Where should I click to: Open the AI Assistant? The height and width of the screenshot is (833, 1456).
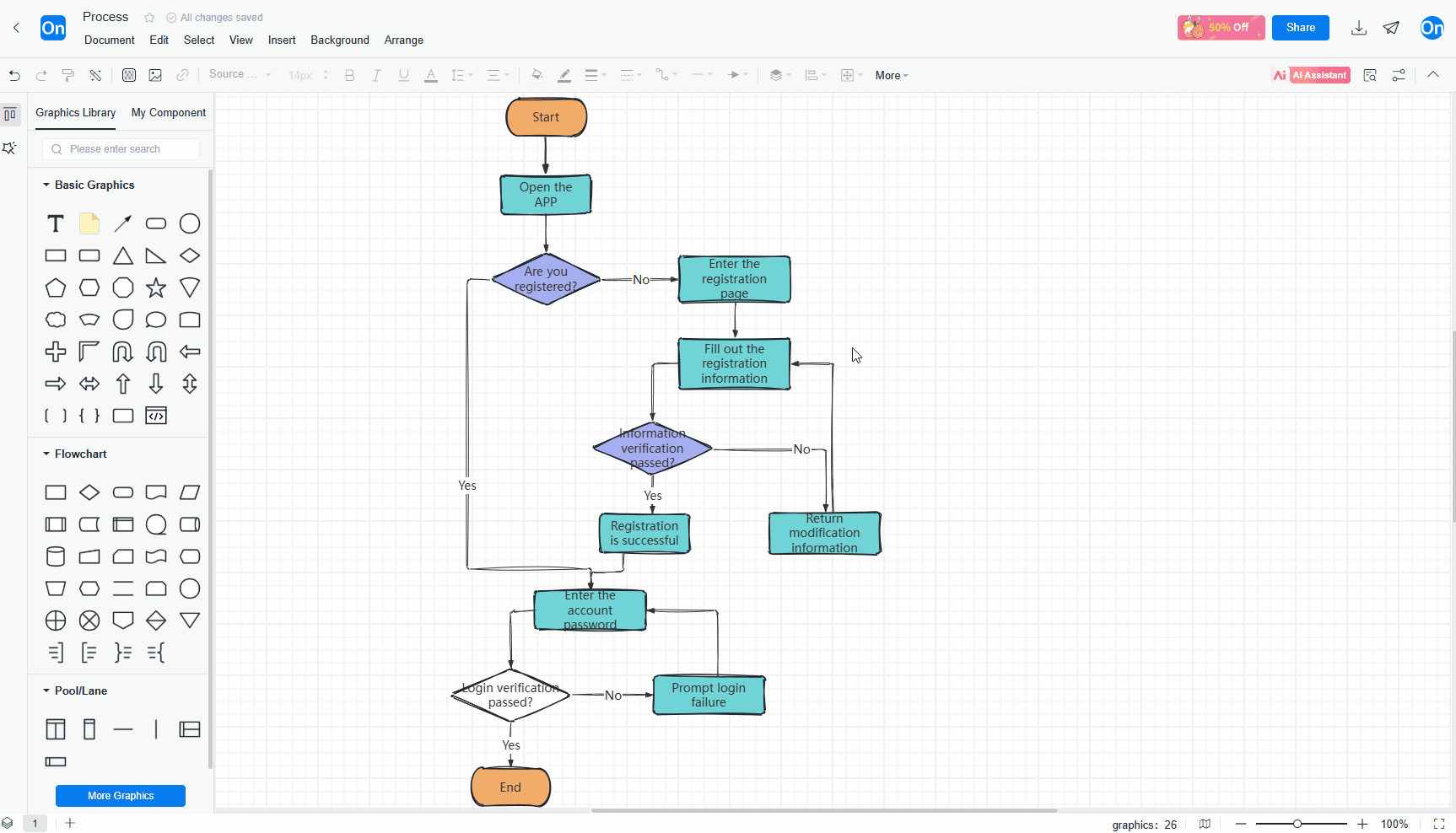1311,75
